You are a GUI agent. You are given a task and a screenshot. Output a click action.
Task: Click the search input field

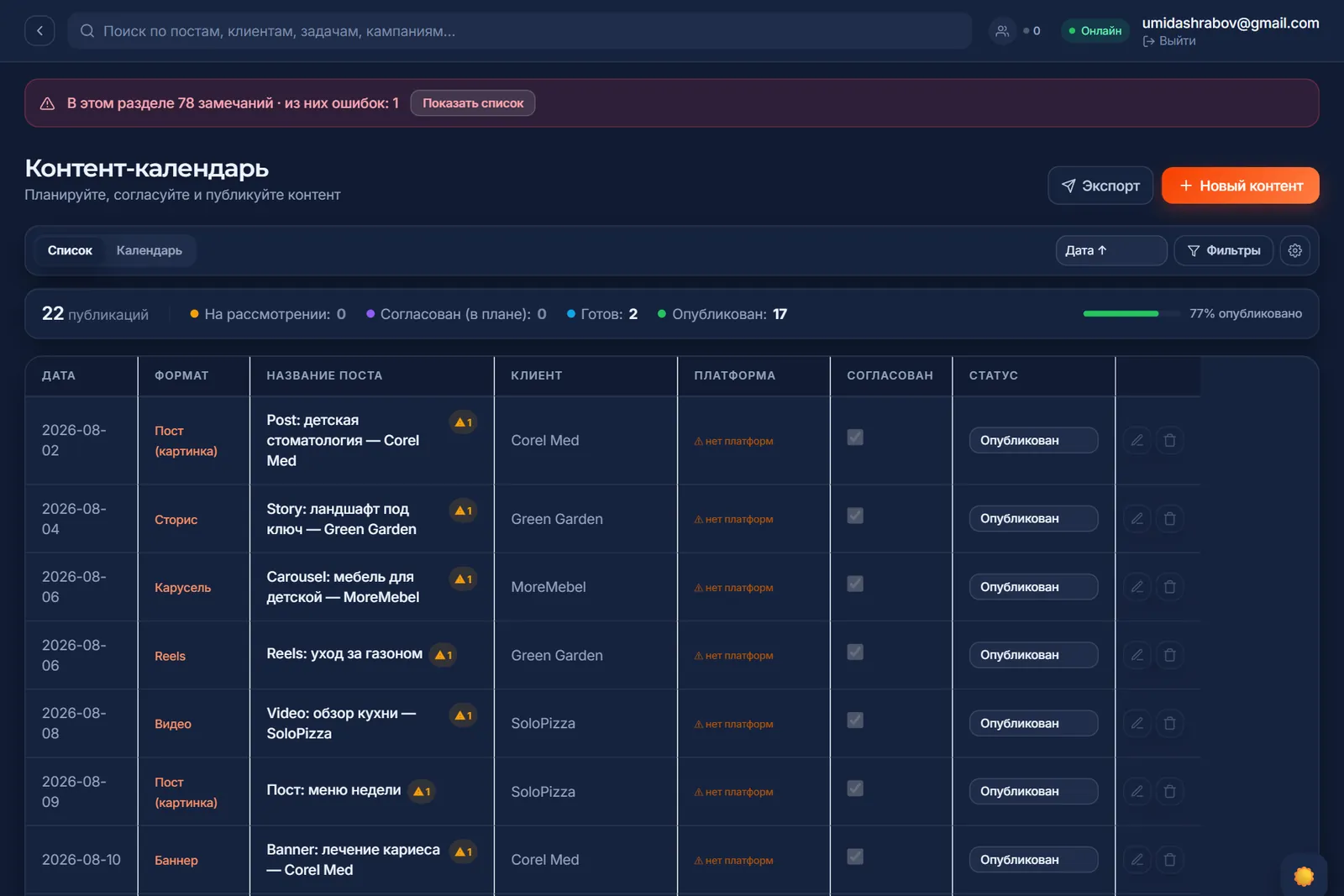[x=520, y=31]
